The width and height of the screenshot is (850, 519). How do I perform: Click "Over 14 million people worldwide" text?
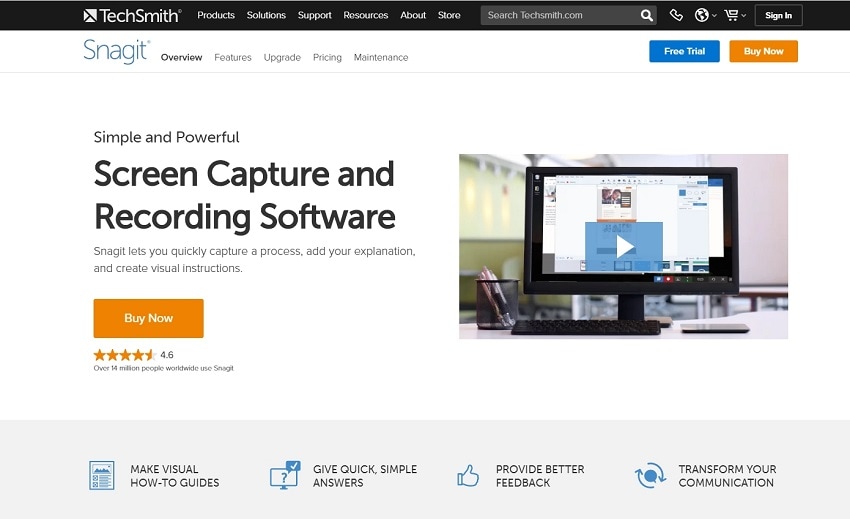click(x=164, y=368)
